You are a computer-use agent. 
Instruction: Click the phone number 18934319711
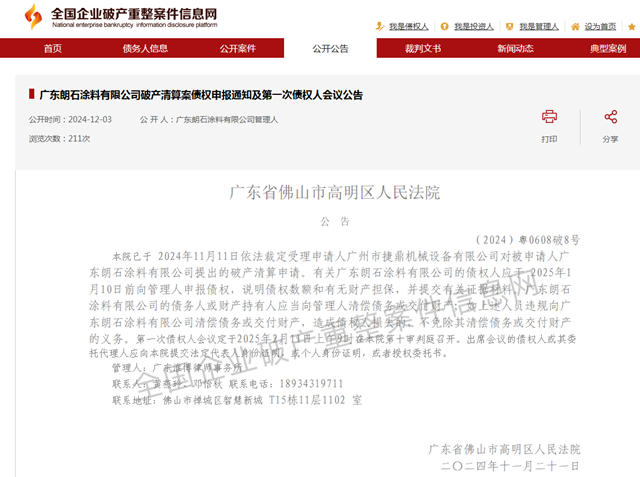coord(311,384)
